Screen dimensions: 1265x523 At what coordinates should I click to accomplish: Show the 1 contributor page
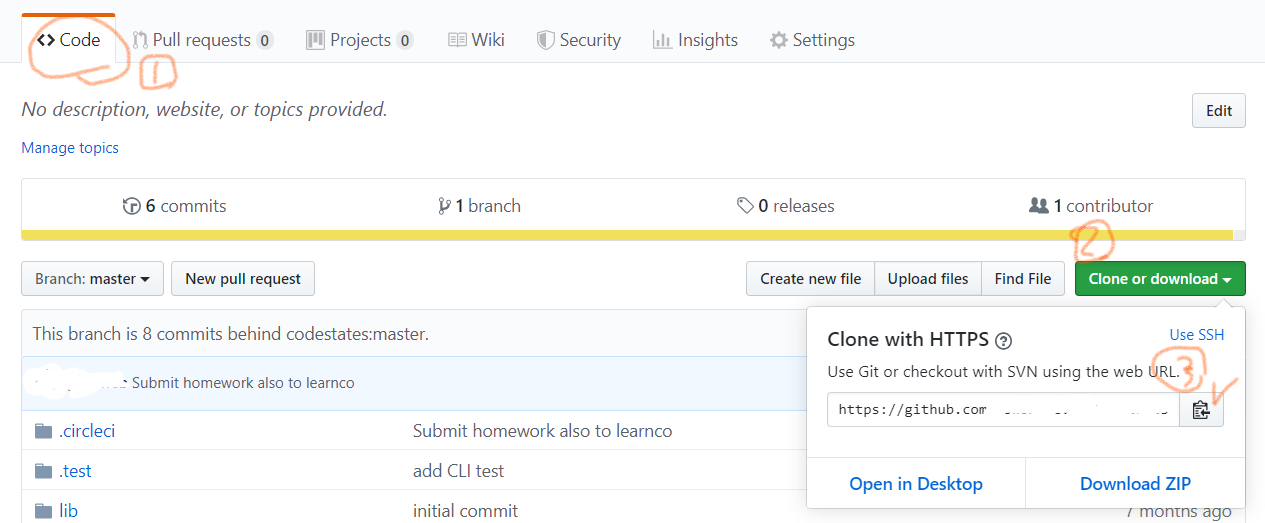pos(1091,206)
